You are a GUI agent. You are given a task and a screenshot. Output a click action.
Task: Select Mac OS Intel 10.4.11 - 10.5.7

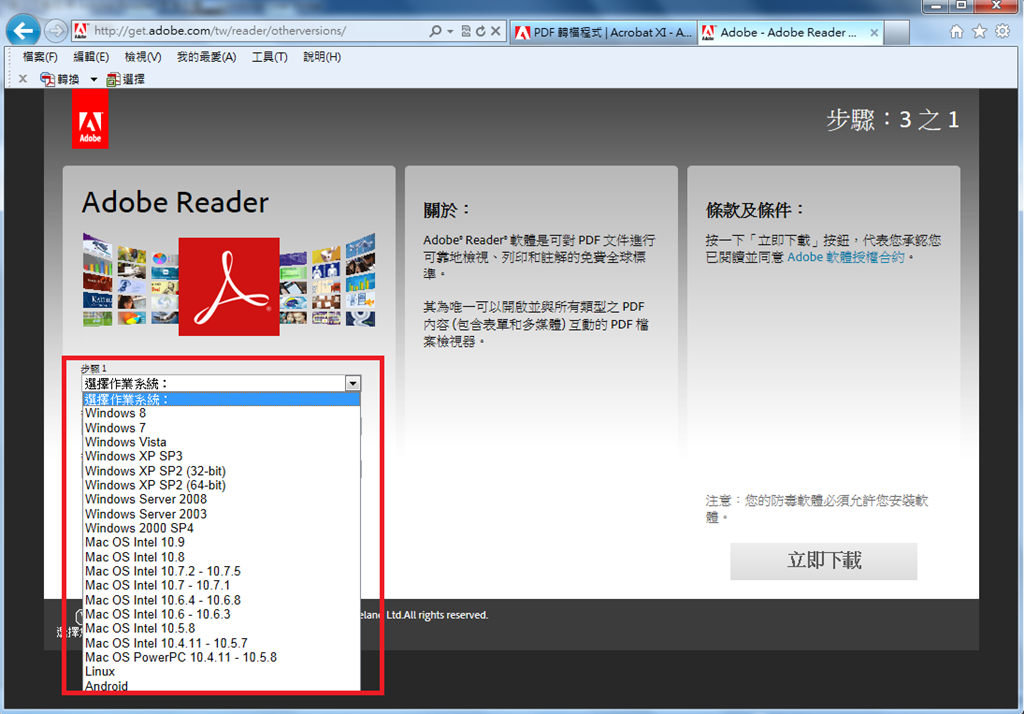click(221, 643)
